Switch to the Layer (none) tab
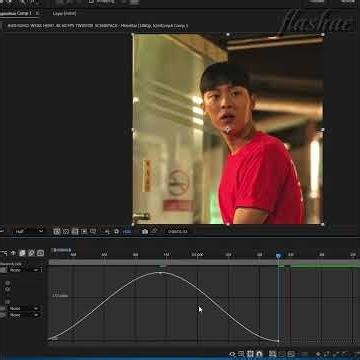Viewport: 360px width, 360px height. (64, 13)
